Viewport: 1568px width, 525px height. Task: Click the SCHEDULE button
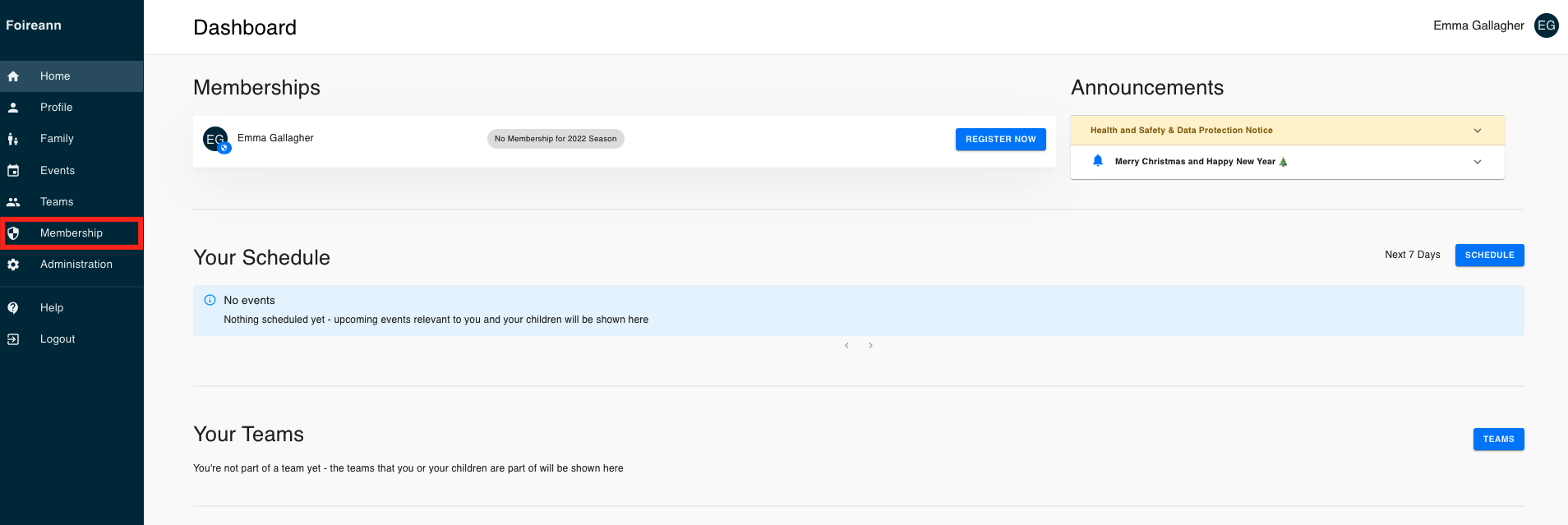(1489, 256)
